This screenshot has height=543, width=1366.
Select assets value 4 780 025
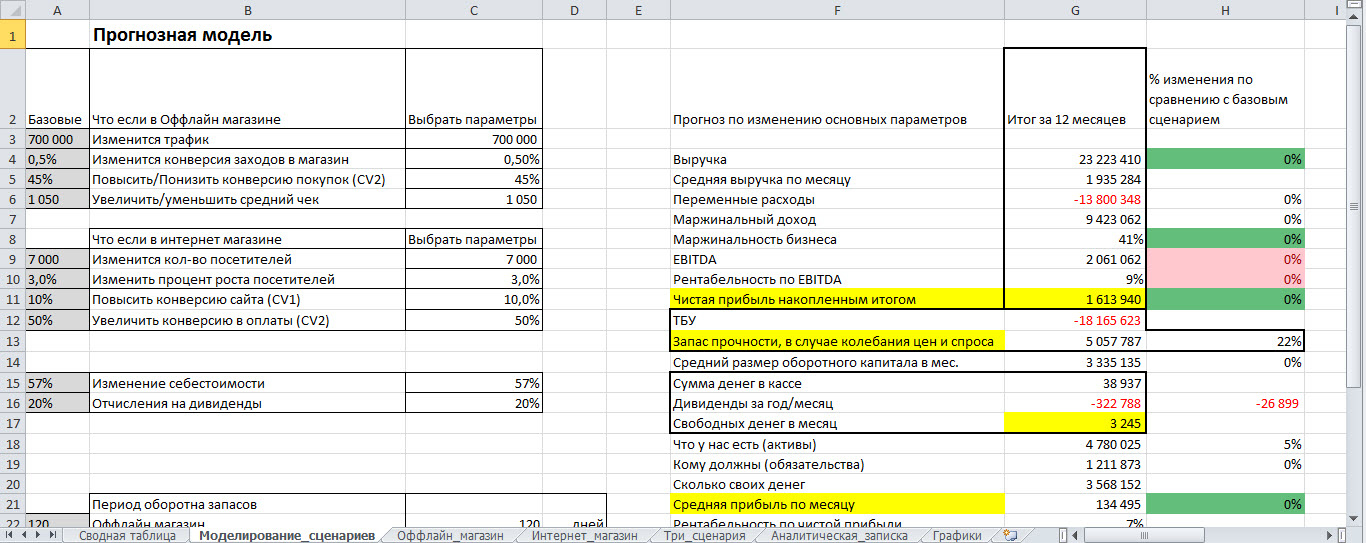coord(1075,444)
